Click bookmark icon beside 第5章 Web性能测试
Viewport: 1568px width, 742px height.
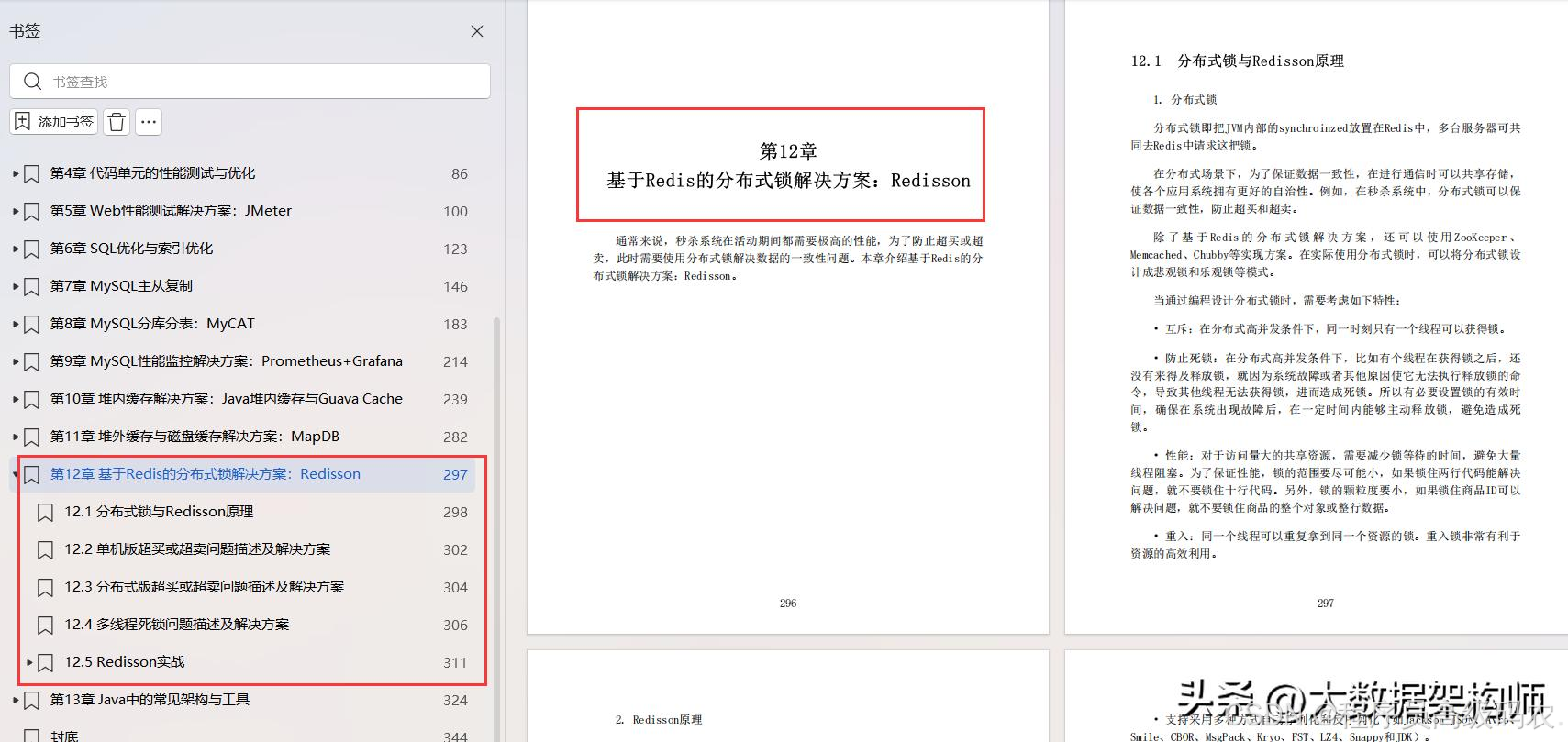[31, 211]
